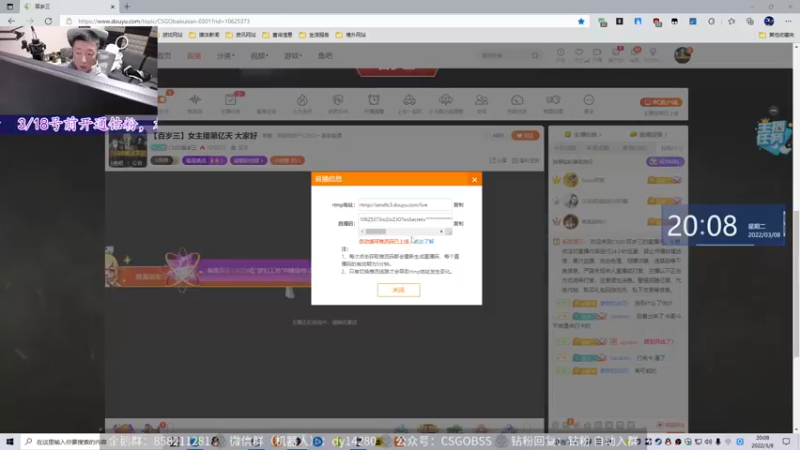The height and width of the screenshot is (450, 800).
Task: Open checklist task icon with red badge
Action: (231, 99)
